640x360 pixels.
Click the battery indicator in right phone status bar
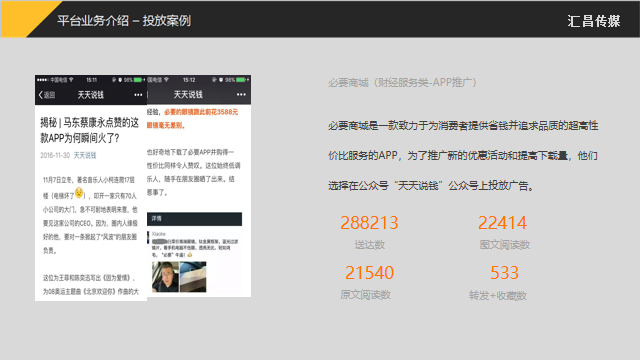click(x=241, y=80)
